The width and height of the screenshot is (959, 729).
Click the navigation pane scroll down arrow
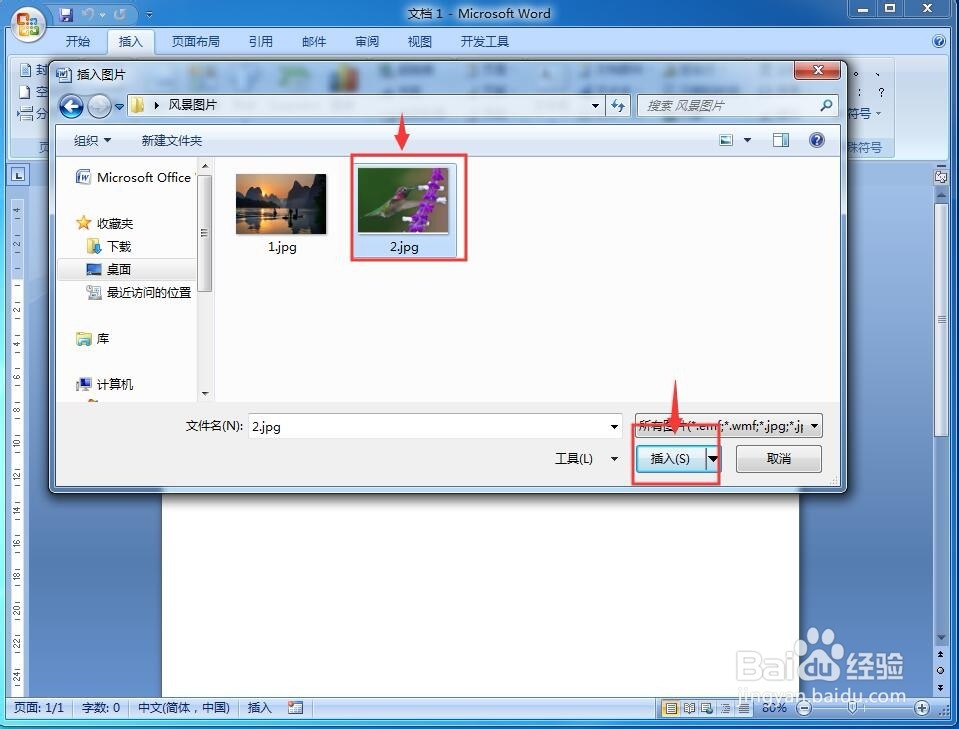[205, 393]
